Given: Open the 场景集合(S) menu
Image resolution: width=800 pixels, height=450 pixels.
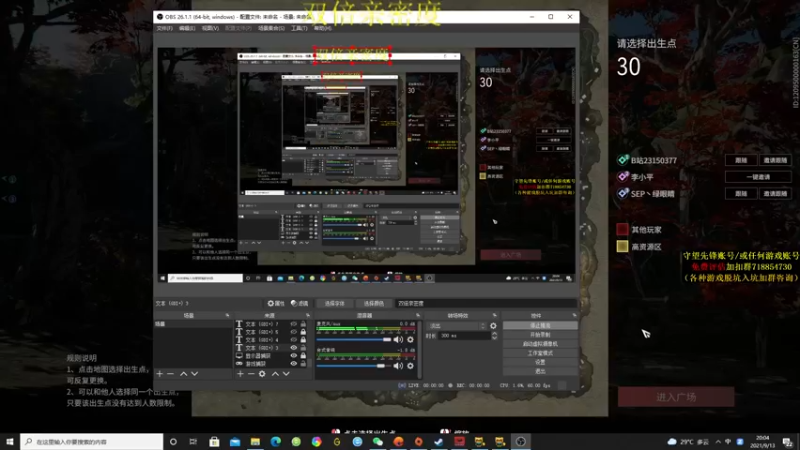Looking at the screenshot, I should [271, 29].
